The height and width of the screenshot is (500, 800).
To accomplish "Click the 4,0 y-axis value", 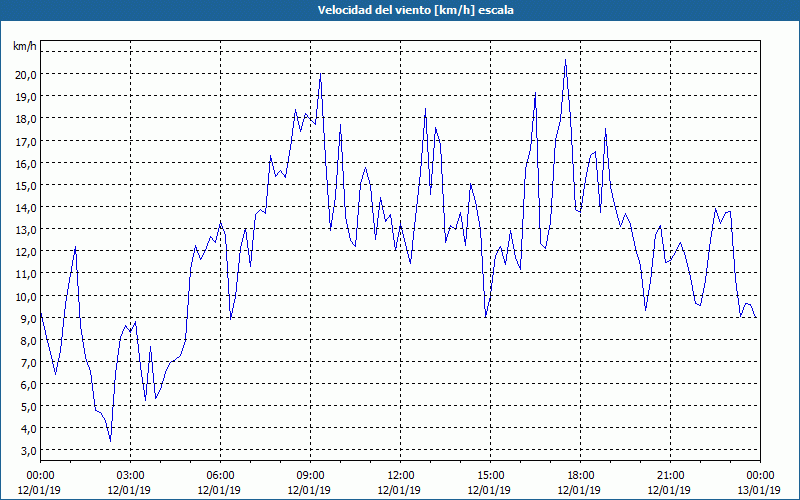I will pyautogui.click(x=28, y=429).
